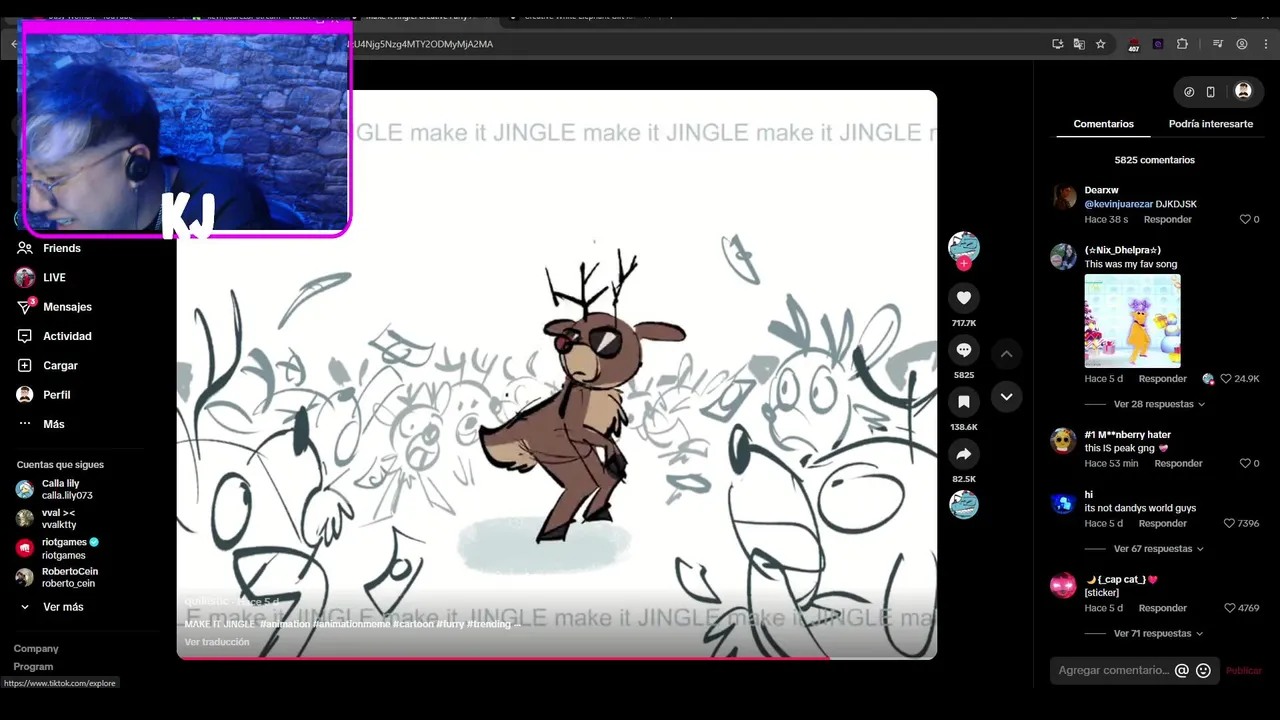This screenshot has width=1280, height=720.
Task: Bookmark this page with the star icon
Action: (x=1101, y=44)
